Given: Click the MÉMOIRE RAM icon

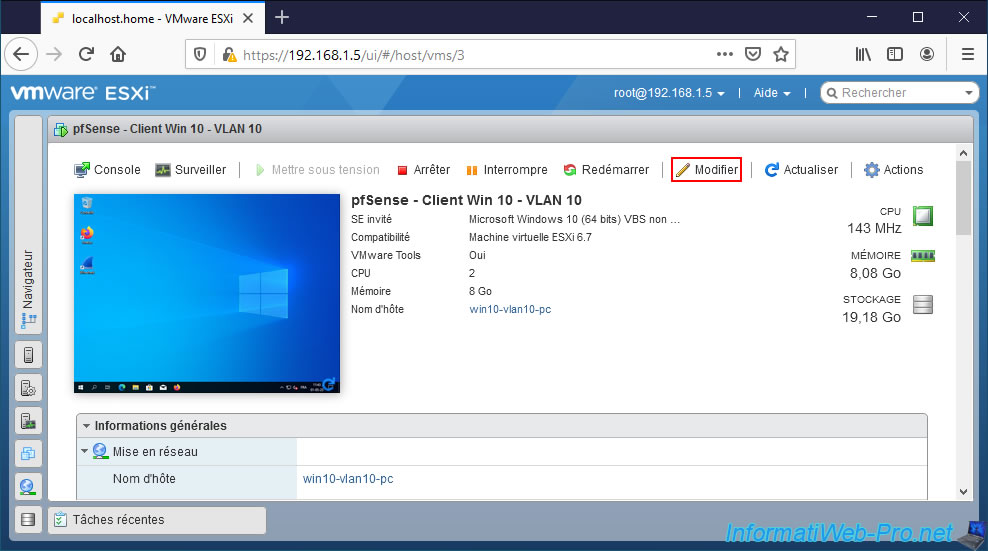Looking at the screenshot, I should click(x=922, y=255).
